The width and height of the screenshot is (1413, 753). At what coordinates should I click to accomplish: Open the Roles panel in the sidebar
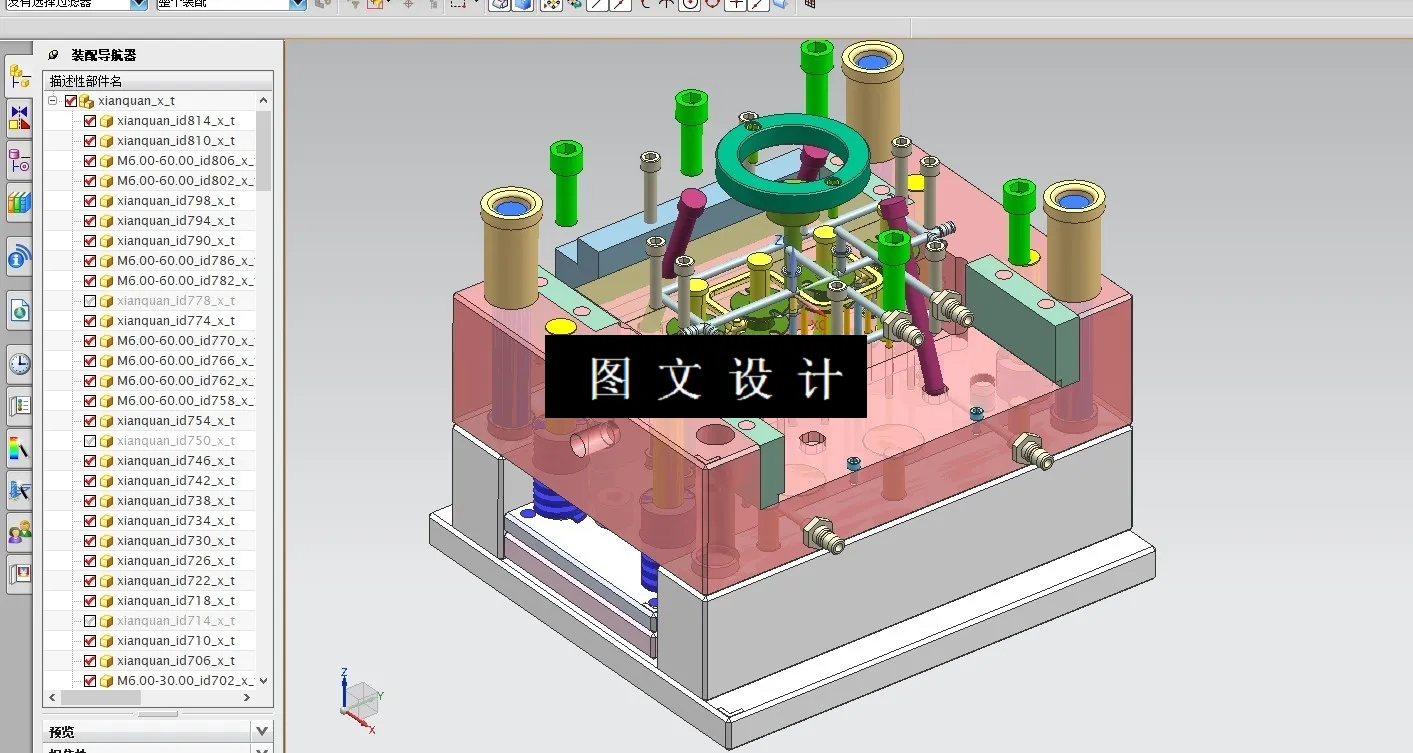click(18, 531)
